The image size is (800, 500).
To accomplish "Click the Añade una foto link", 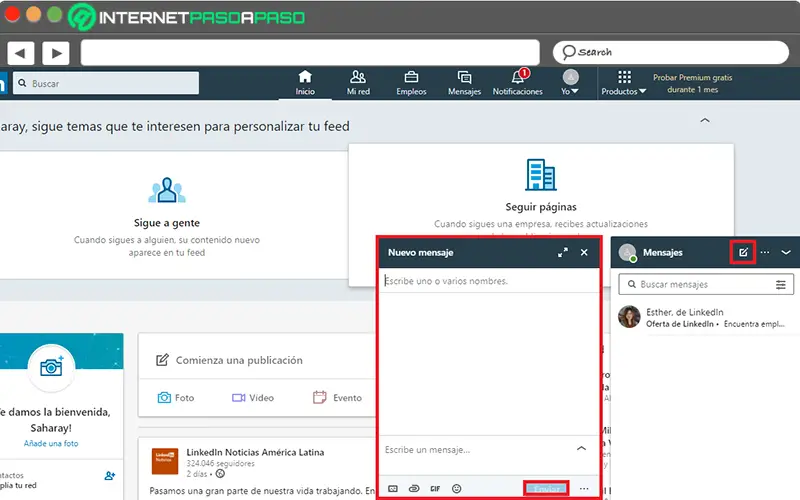I will click(51, 443).
